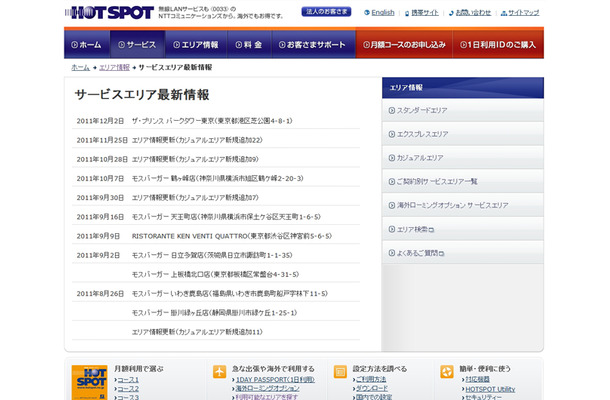Go to ホーム in the navigation bar
610x400 pixels.
click(87, 44)
